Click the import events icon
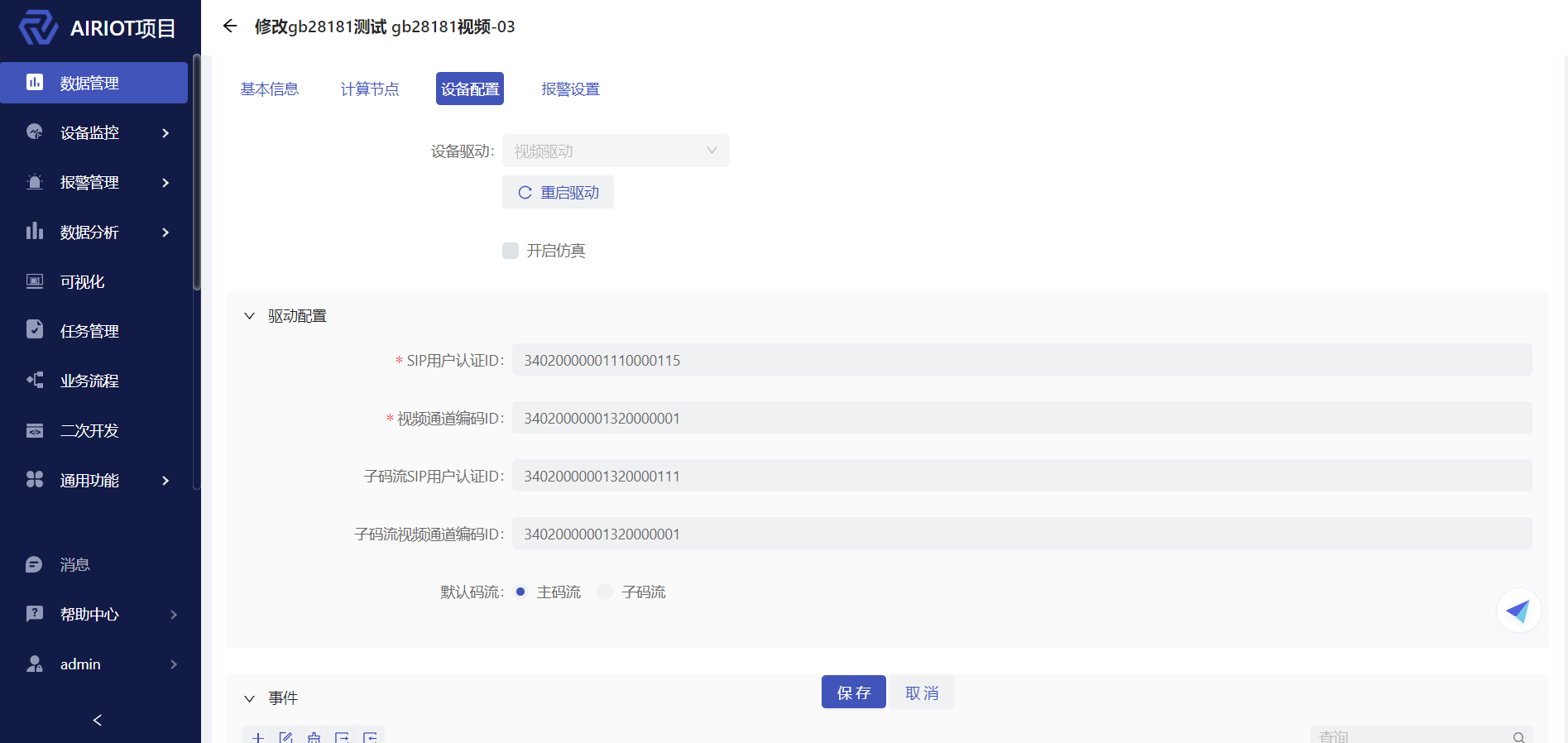Viewport: 1568px width, 743px height. [370, 737]
